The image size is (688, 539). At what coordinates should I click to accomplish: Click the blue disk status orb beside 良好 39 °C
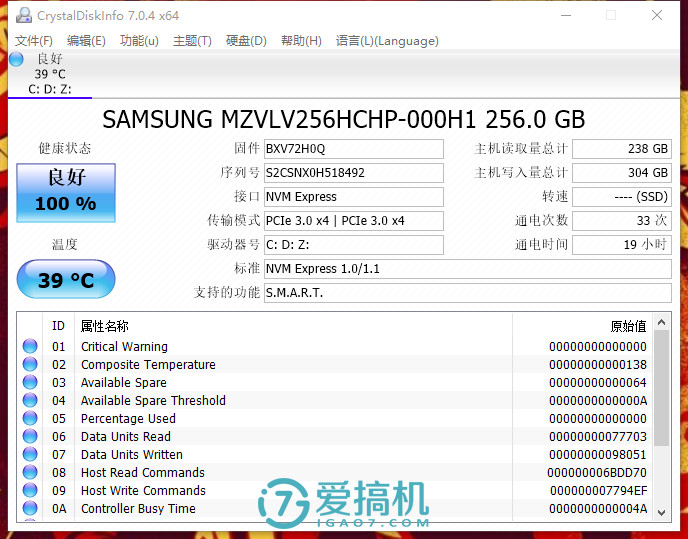pyautogui.click(x=16, y=59)
